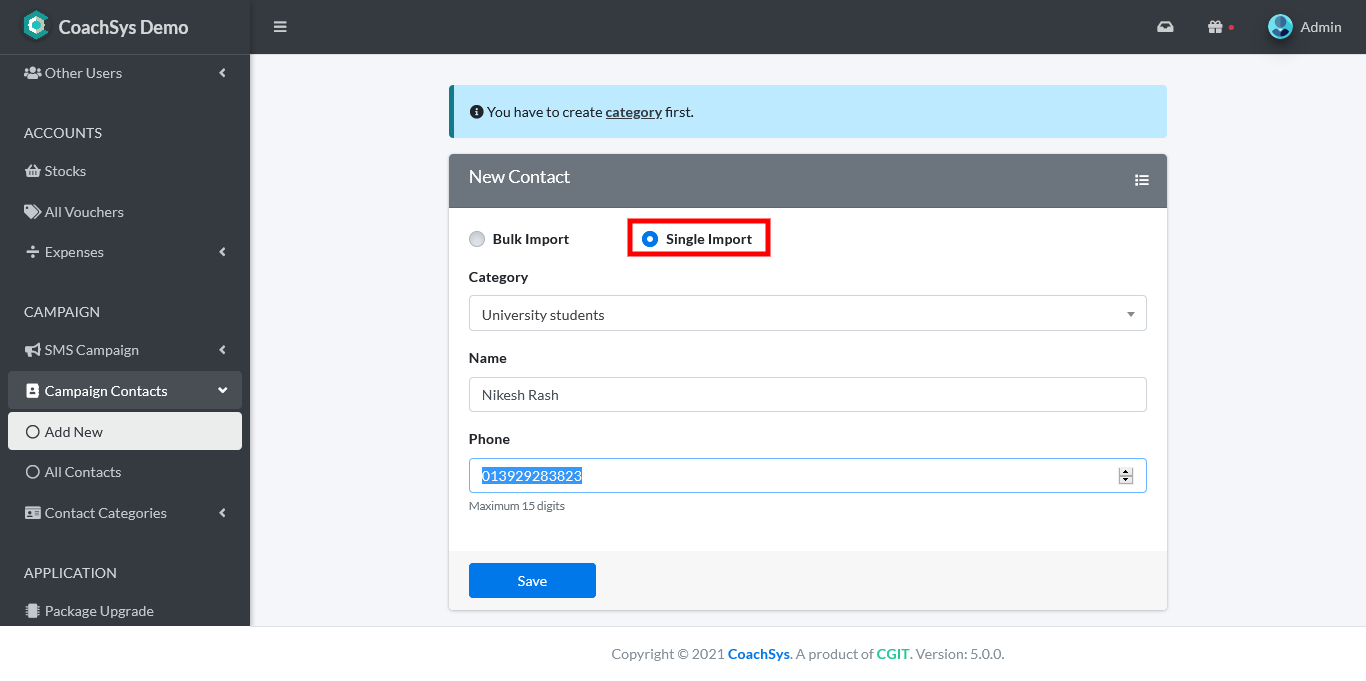The image size is (1366, 681).
Task: Open Stocks from the sidebar
Action: pos(65,171)
